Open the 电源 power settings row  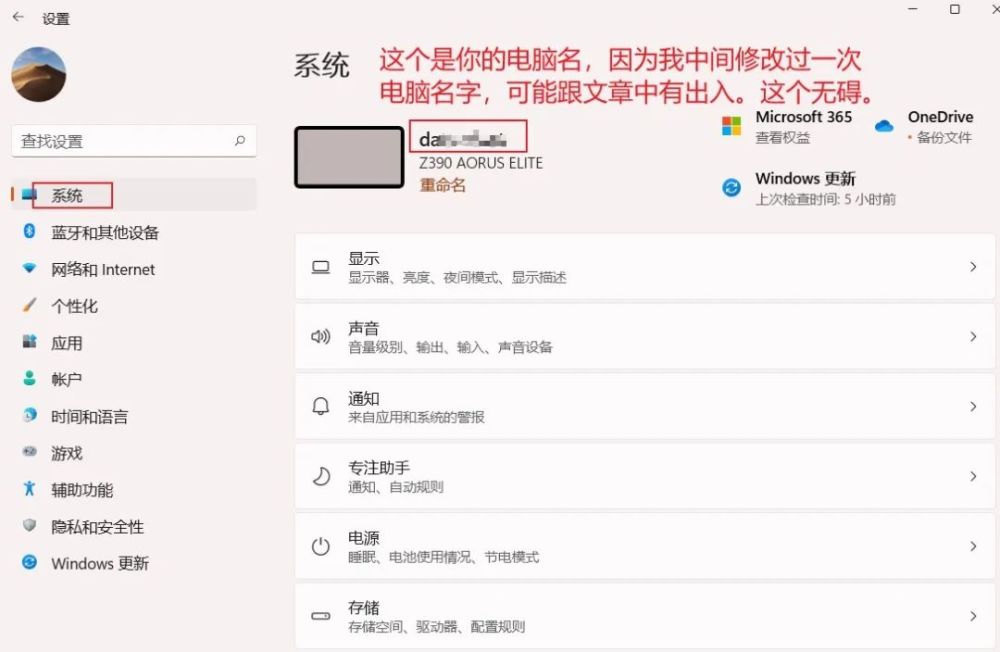pyautogui.click(x=645, y=546)
